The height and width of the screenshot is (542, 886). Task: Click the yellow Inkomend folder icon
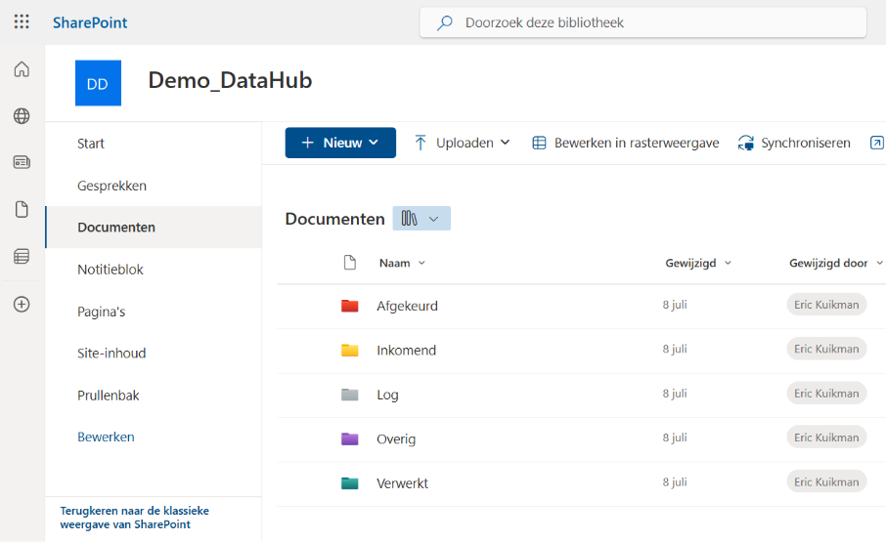click(x=350, y=350)
